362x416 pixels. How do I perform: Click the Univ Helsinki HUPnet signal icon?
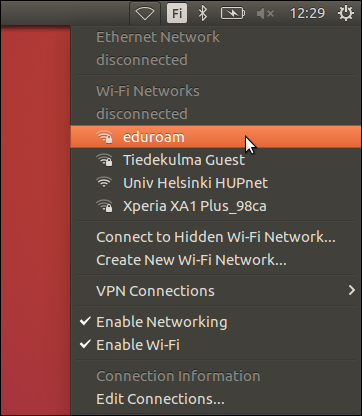(104, 182)
